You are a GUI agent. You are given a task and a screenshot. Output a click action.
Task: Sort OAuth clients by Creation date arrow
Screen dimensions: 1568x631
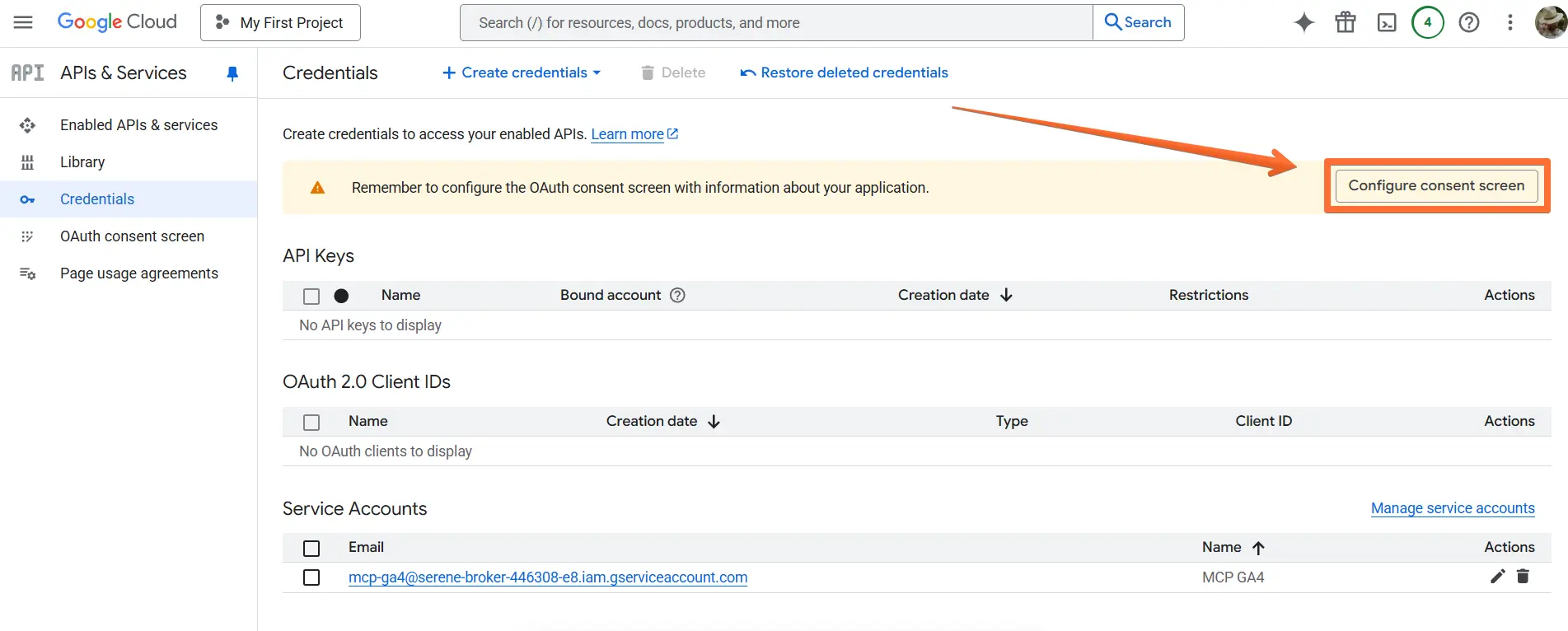point(714,421)
